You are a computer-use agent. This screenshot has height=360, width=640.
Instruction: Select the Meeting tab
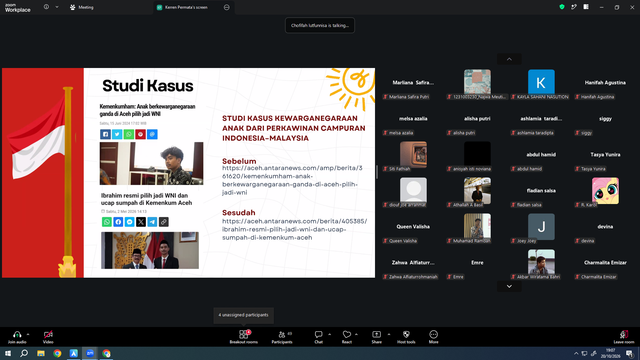[x=82, y=7]
